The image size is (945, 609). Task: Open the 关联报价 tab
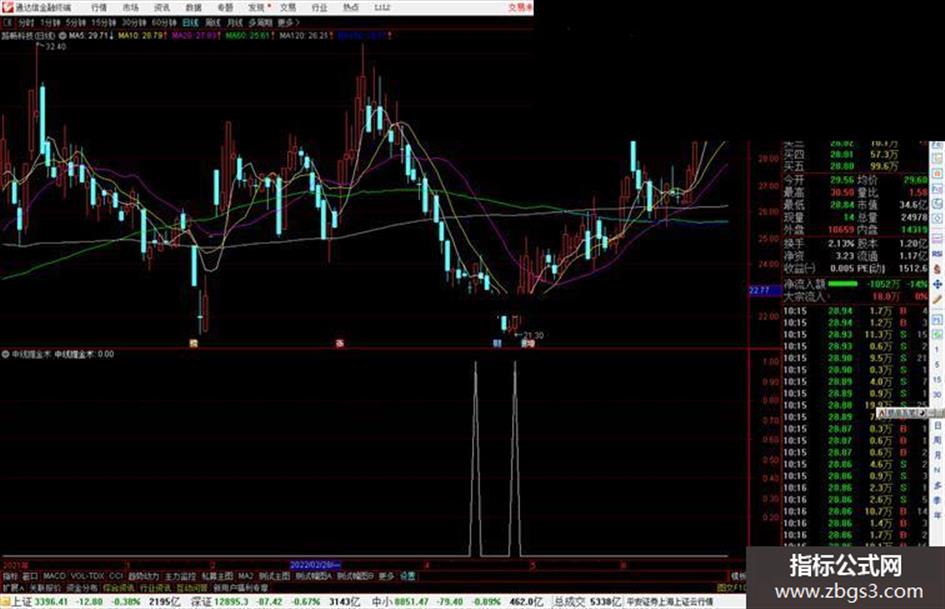click(x=45, y=587)
